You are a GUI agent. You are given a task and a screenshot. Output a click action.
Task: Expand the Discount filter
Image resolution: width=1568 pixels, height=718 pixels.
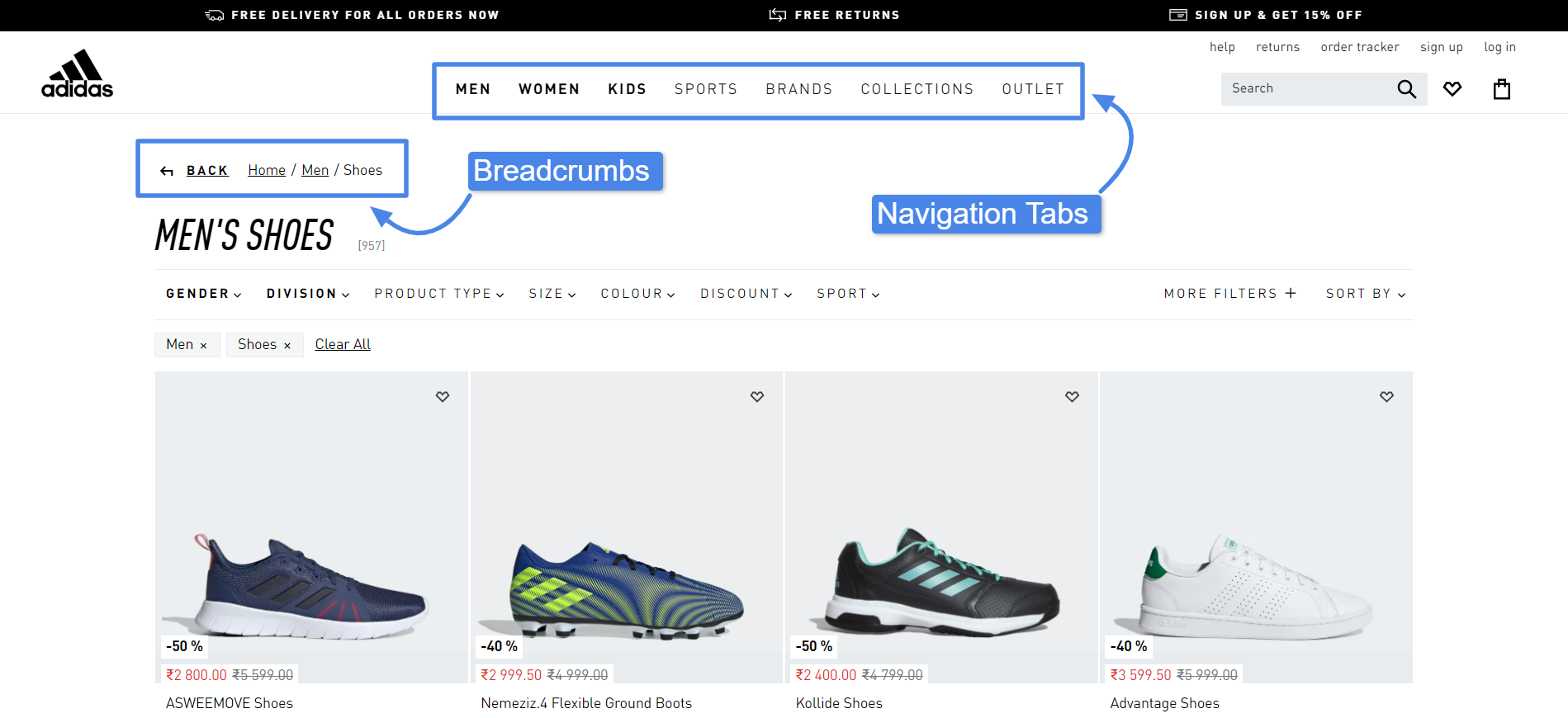tap(746, 294)
